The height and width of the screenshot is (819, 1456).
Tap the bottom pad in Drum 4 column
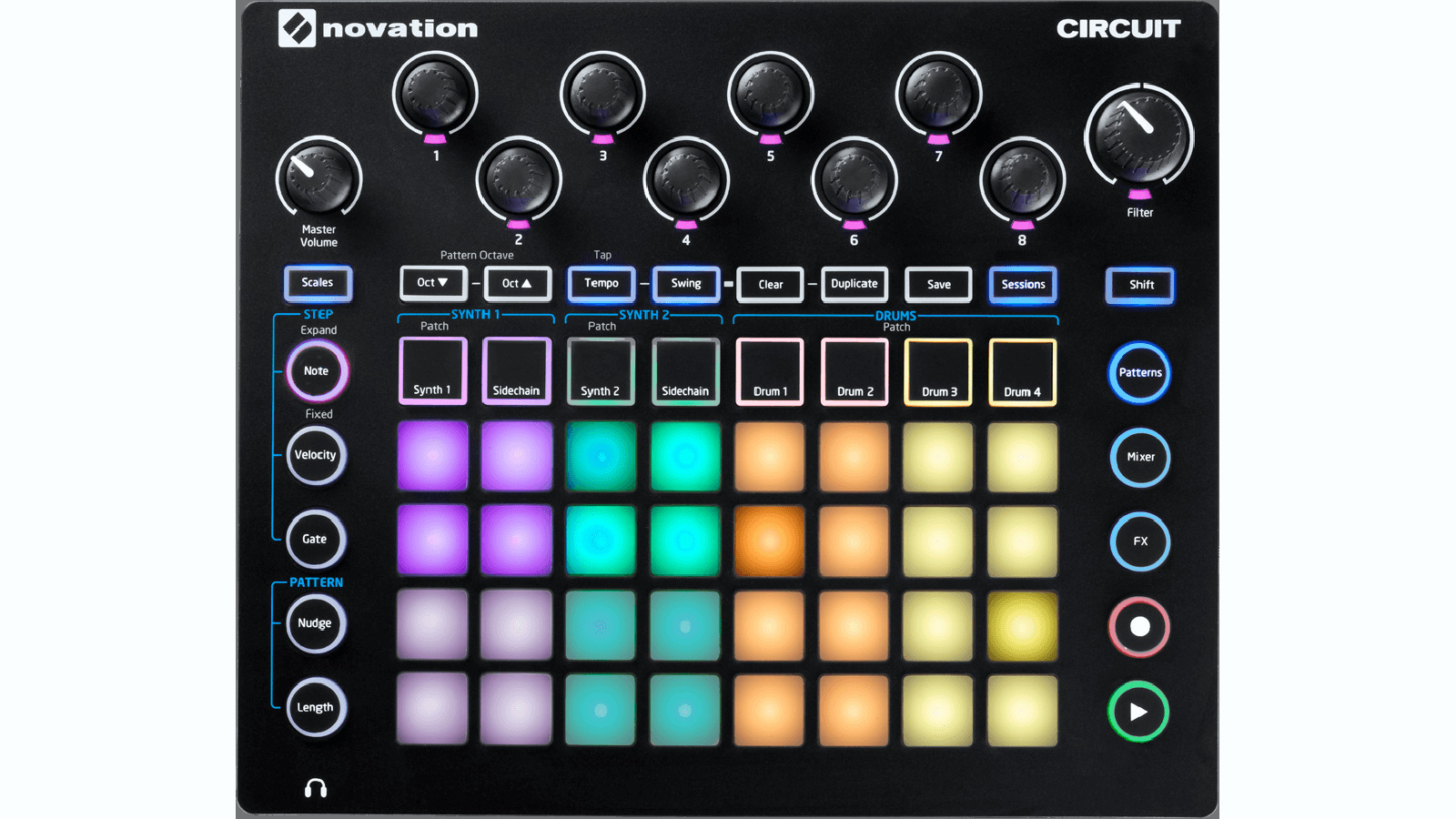pos(1023,711)
